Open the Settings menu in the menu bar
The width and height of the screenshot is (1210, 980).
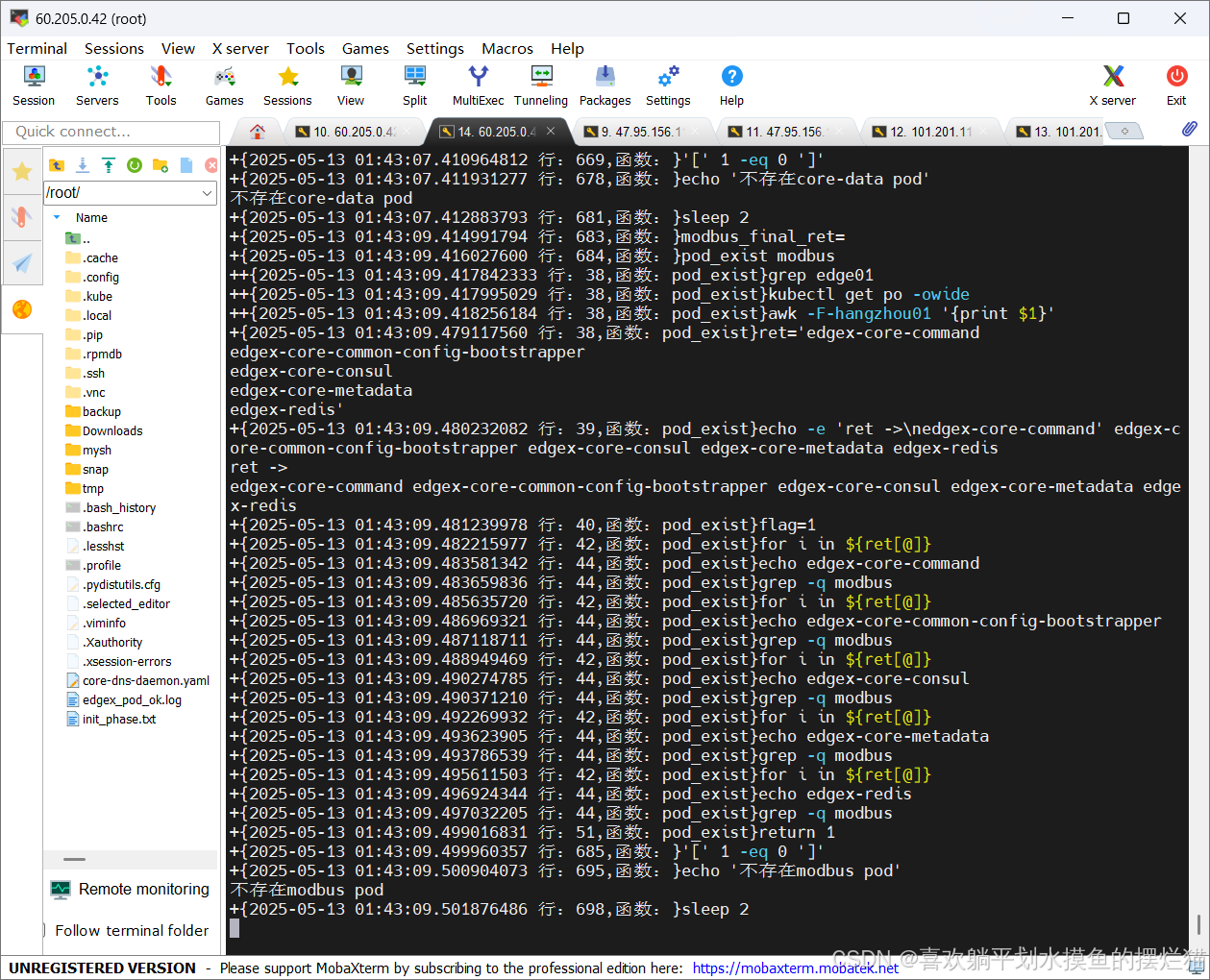435,49
